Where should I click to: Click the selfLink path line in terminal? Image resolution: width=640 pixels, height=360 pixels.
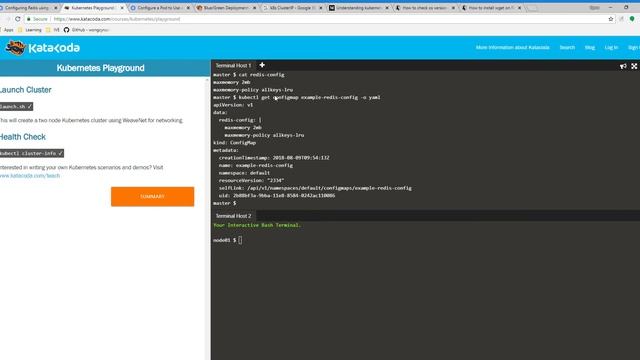pyautogui.click(x=315, y=188)
